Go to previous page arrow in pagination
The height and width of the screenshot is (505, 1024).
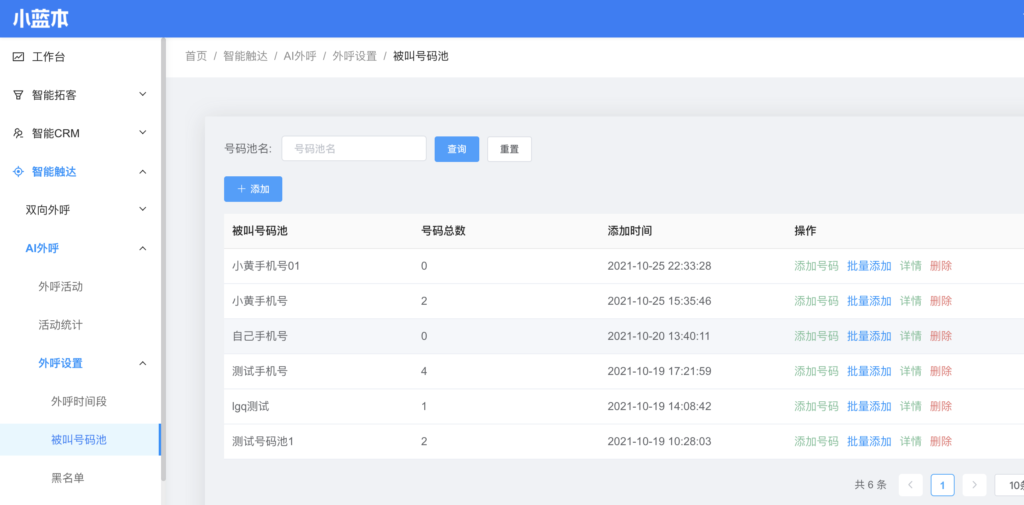[910, 485]
